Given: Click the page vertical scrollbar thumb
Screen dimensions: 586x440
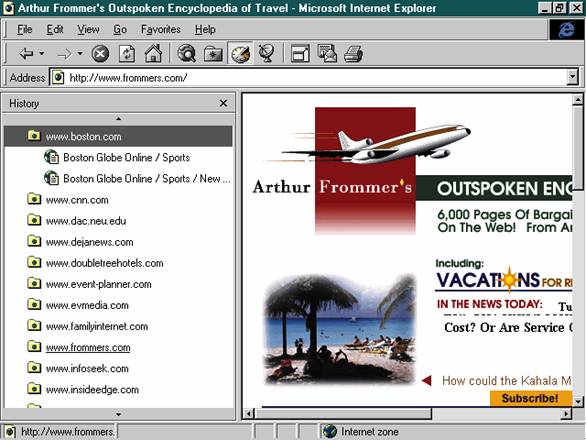Looking at the screenshot, I should (578, 147).
